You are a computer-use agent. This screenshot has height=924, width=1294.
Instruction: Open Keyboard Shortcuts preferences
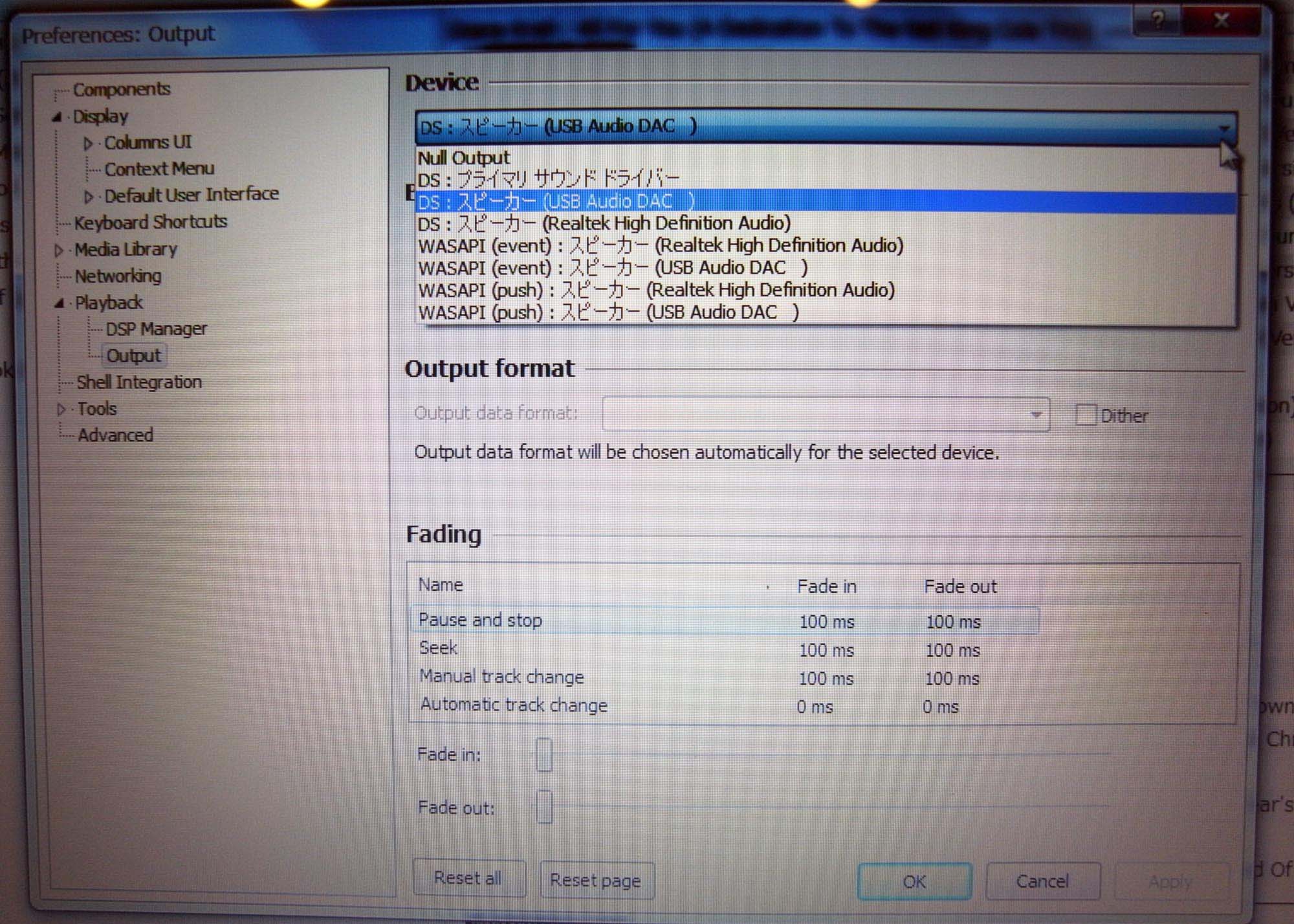click(x=151, y=222)
